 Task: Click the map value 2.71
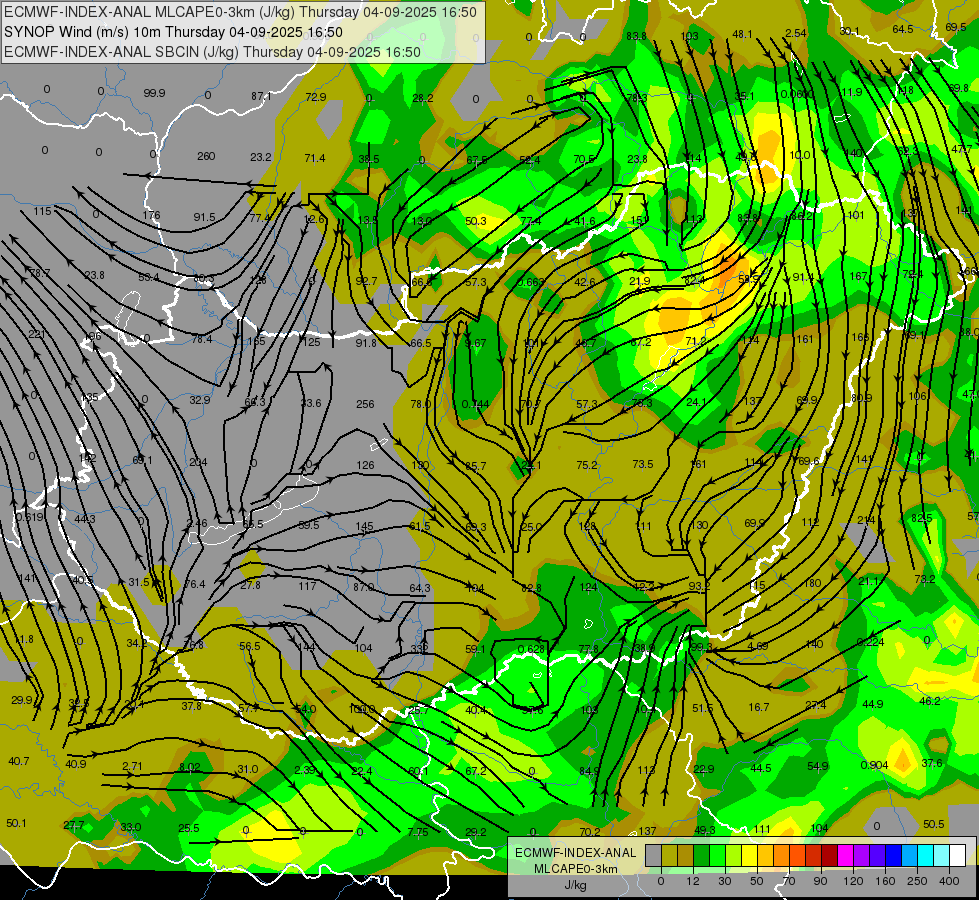tap(132, 766)
